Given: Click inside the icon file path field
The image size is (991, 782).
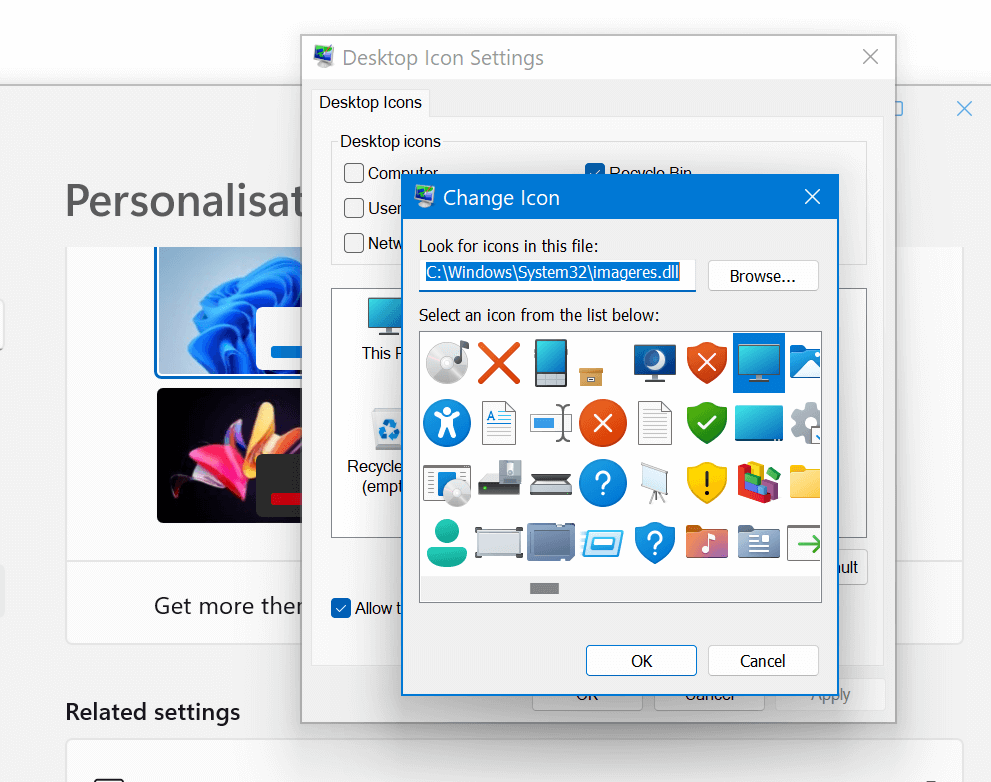Looking at the screenshot, I should (555, 275).
